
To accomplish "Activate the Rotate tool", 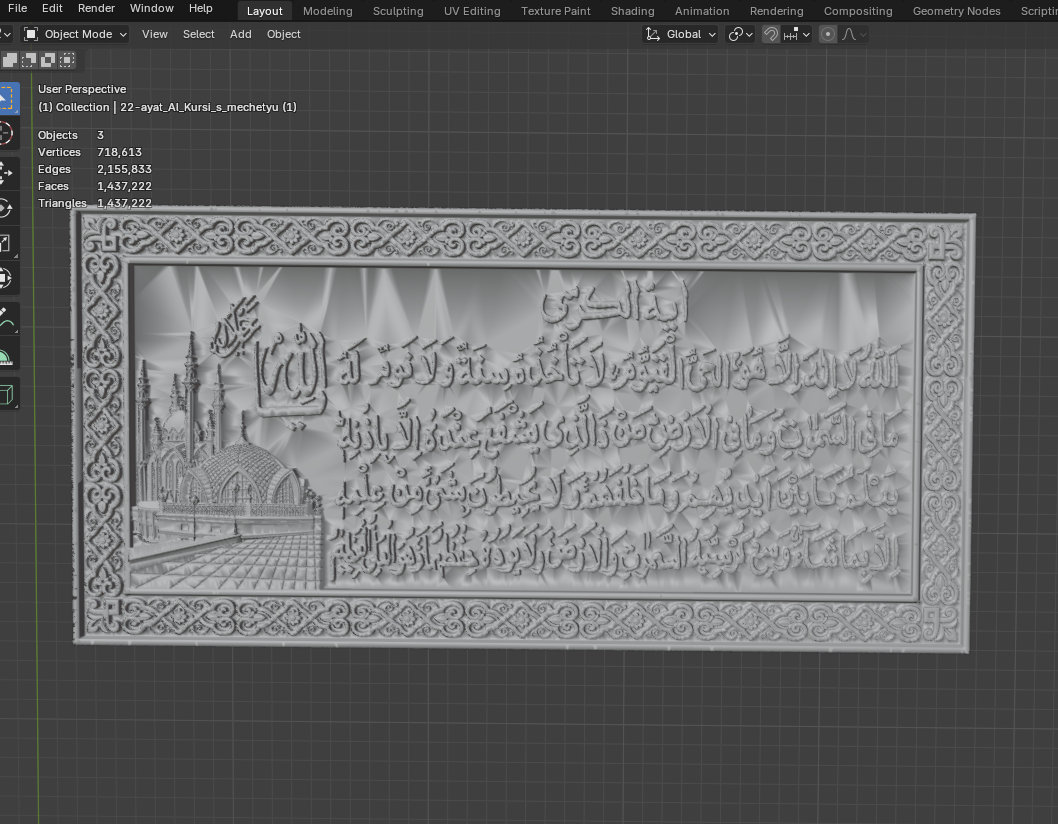I will (11, 206).
